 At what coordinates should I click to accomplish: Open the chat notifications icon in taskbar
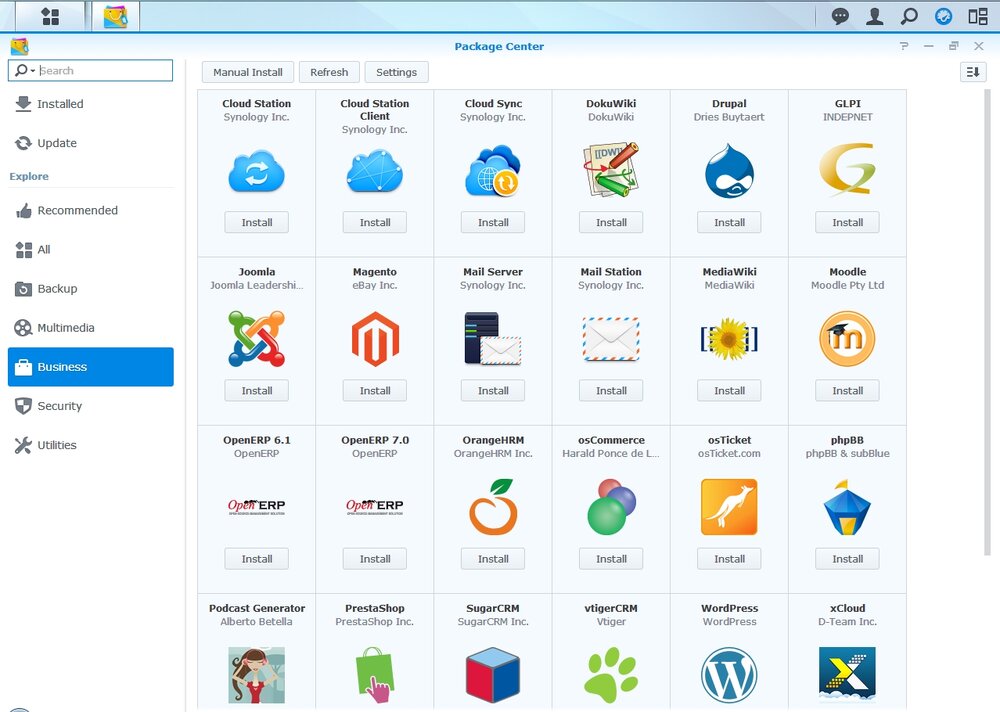(840, 16)
